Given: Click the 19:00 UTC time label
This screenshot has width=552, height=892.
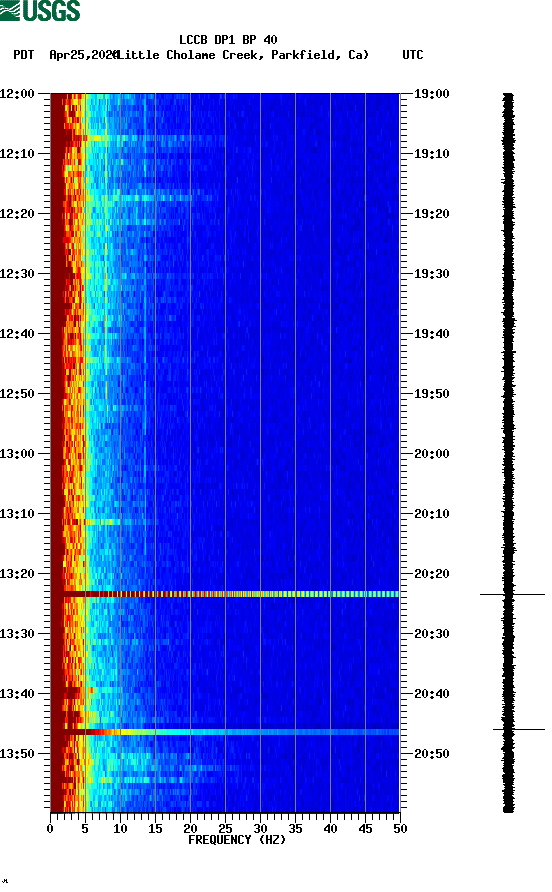Looking at the screenshot, I should point(432,93).
